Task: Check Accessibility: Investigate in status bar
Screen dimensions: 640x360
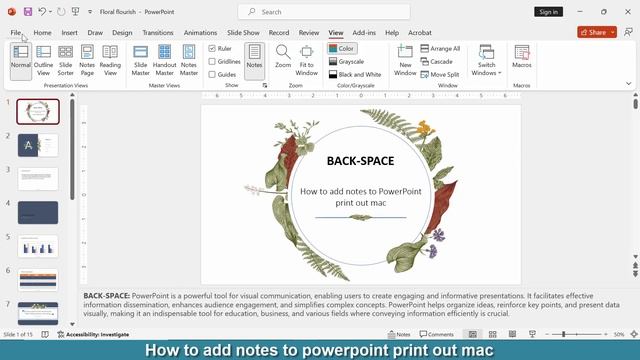Action: 93,334
